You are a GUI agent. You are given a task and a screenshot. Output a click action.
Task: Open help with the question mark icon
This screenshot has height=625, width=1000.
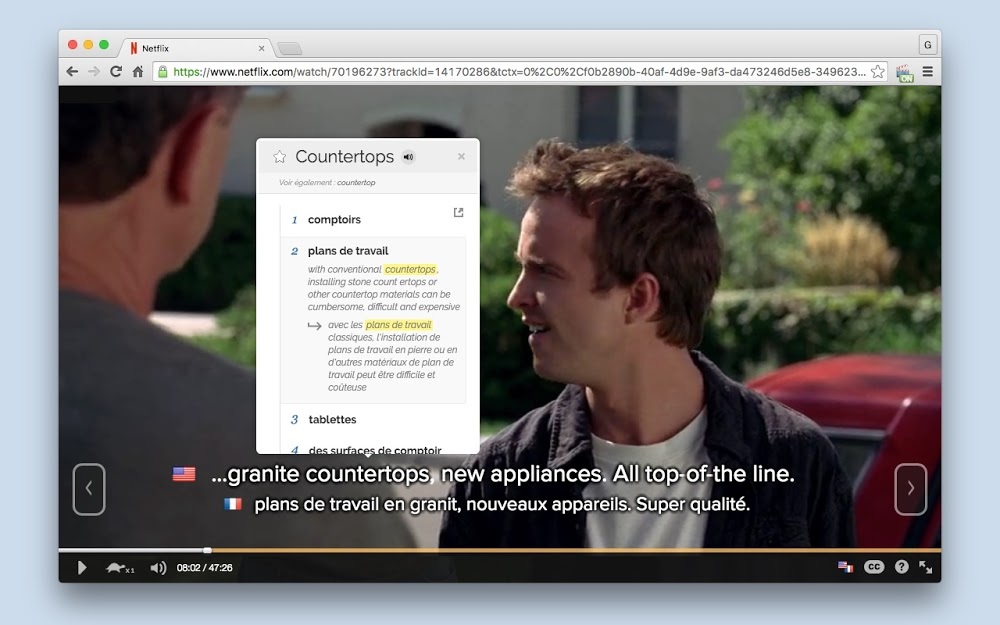click(901, 566)
